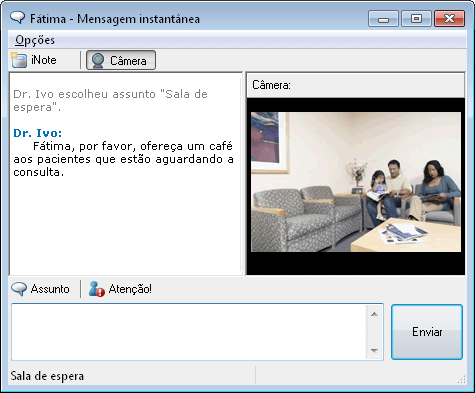Click the message down arrow scroll button
Image resolution: width=475 pixels, height=393 pixels.
point(374,350)
